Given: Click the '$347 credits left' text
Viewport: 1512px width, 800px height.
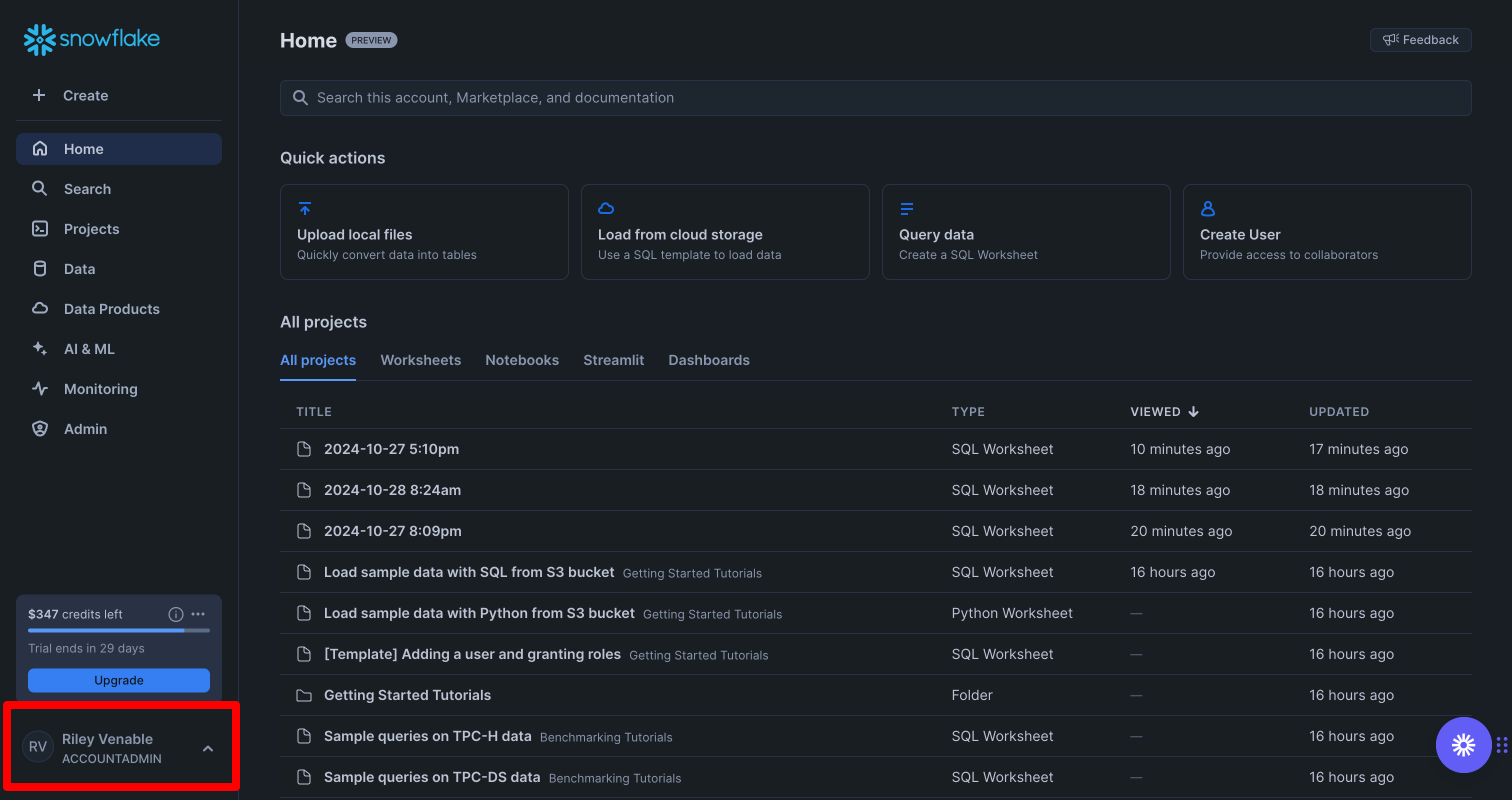Looking at the screenshot, I should (x=75, y=614).
